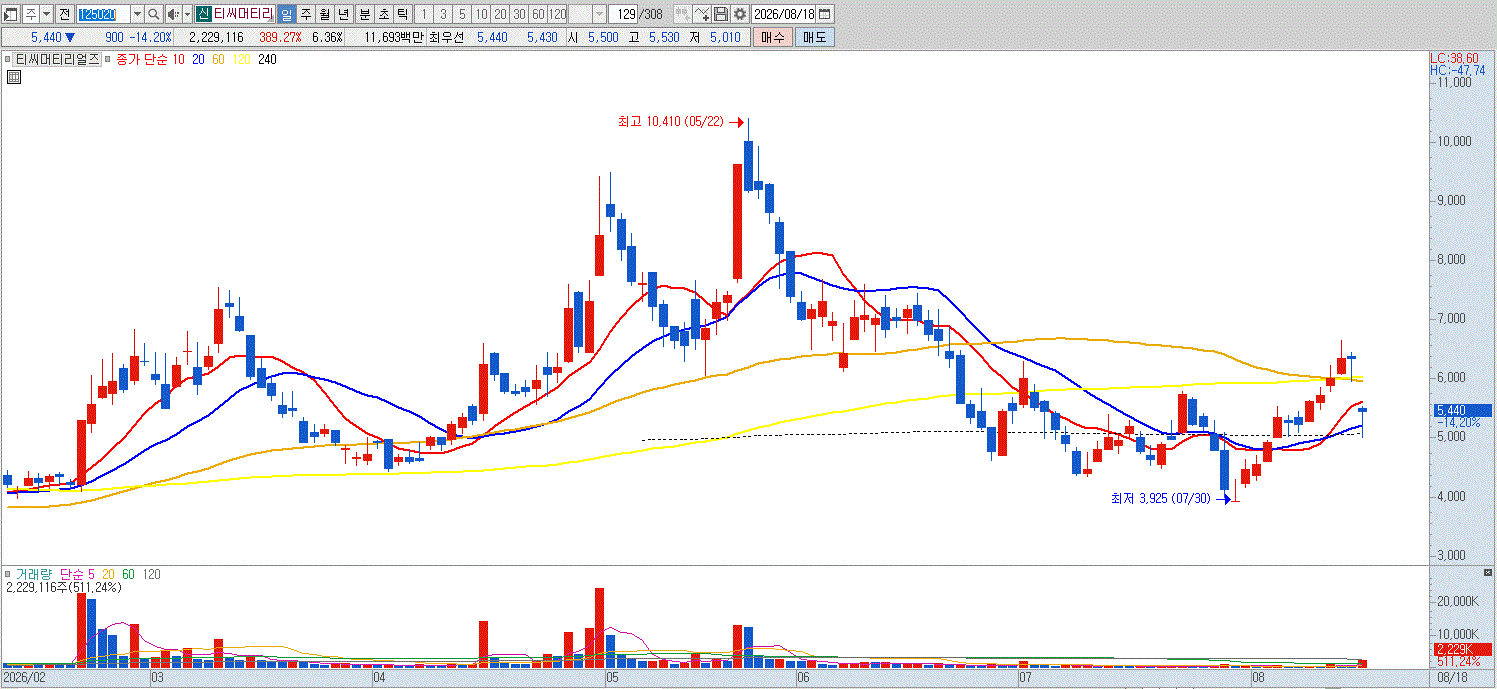Click the stock code input field
This screenshot has height=689, width=1497.
[x=103, y=14]
